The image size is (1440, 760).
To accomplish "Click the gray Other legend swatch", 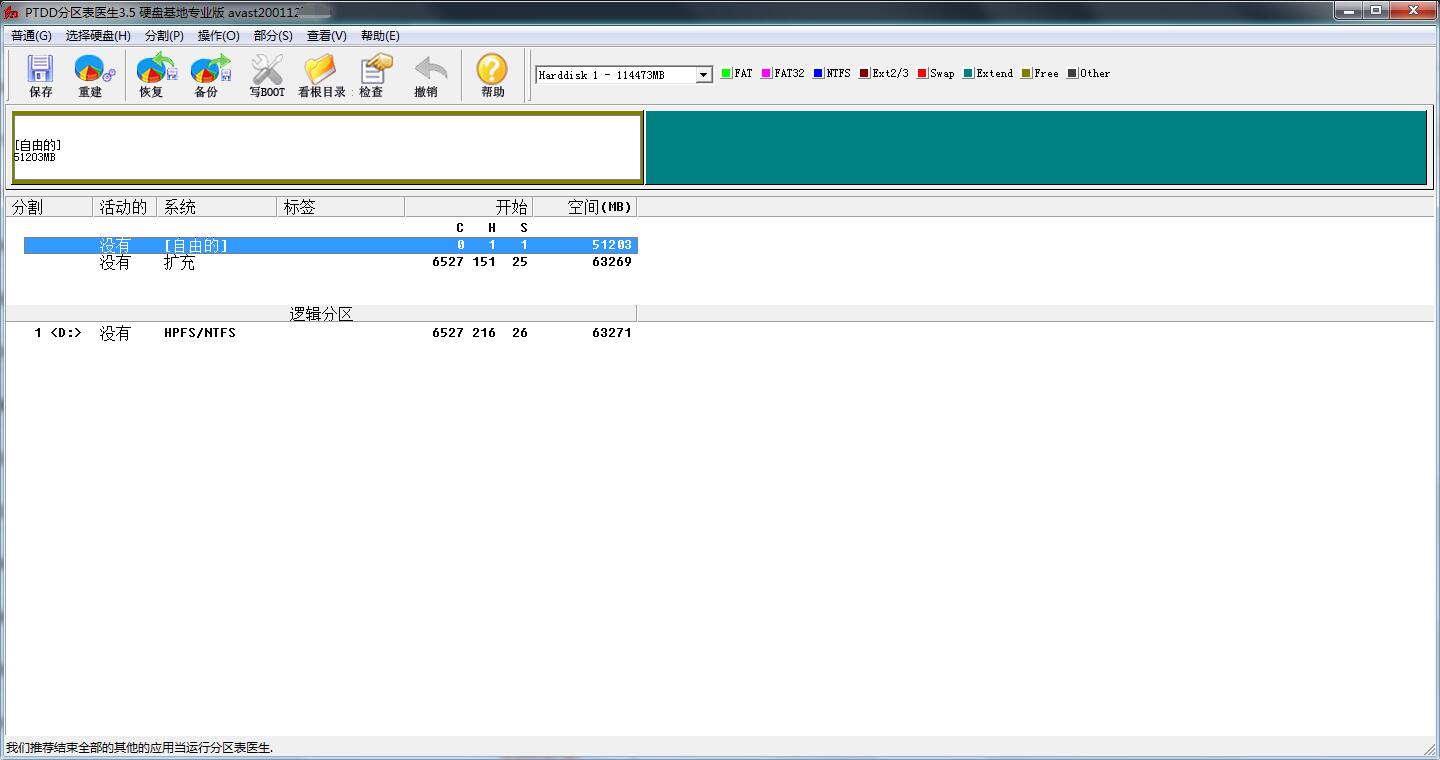I will coord(1072,73).
